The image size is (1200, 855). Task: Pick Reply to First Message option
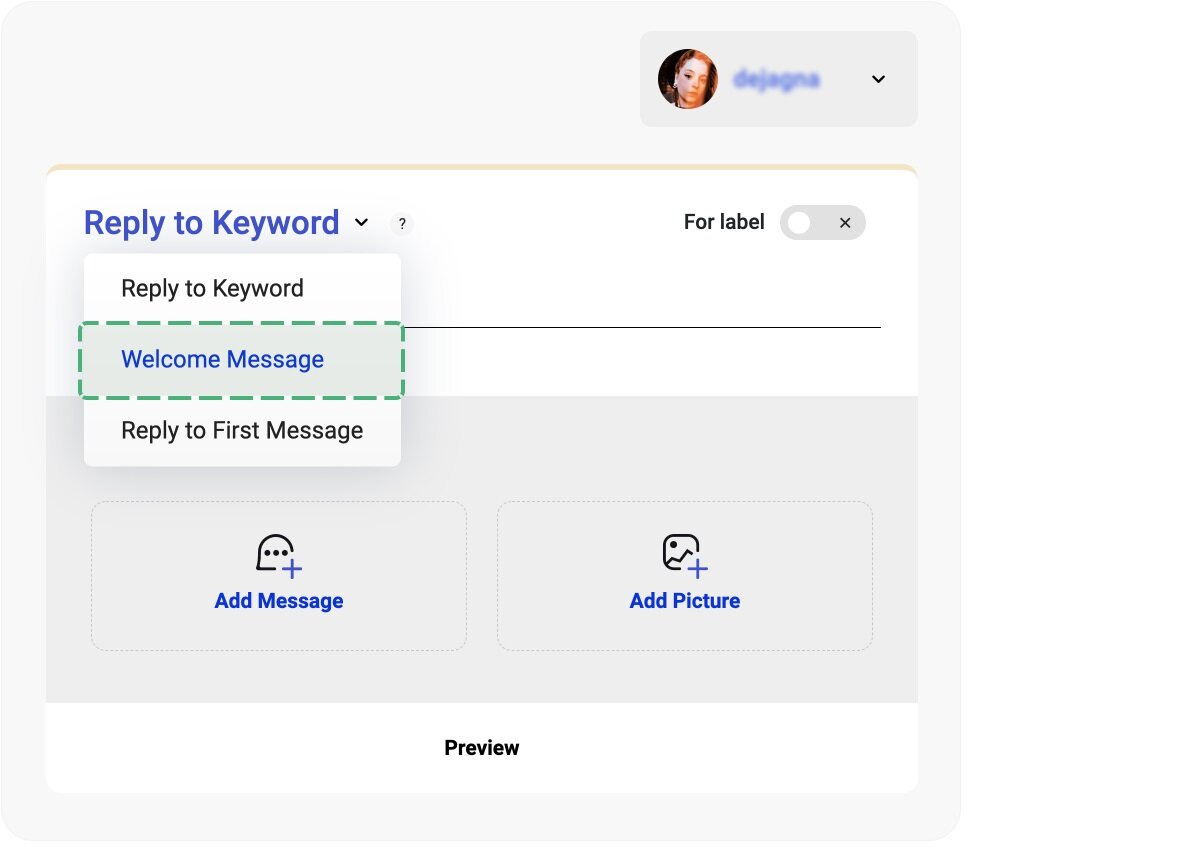pyautogui.click(x=242, y=430)
